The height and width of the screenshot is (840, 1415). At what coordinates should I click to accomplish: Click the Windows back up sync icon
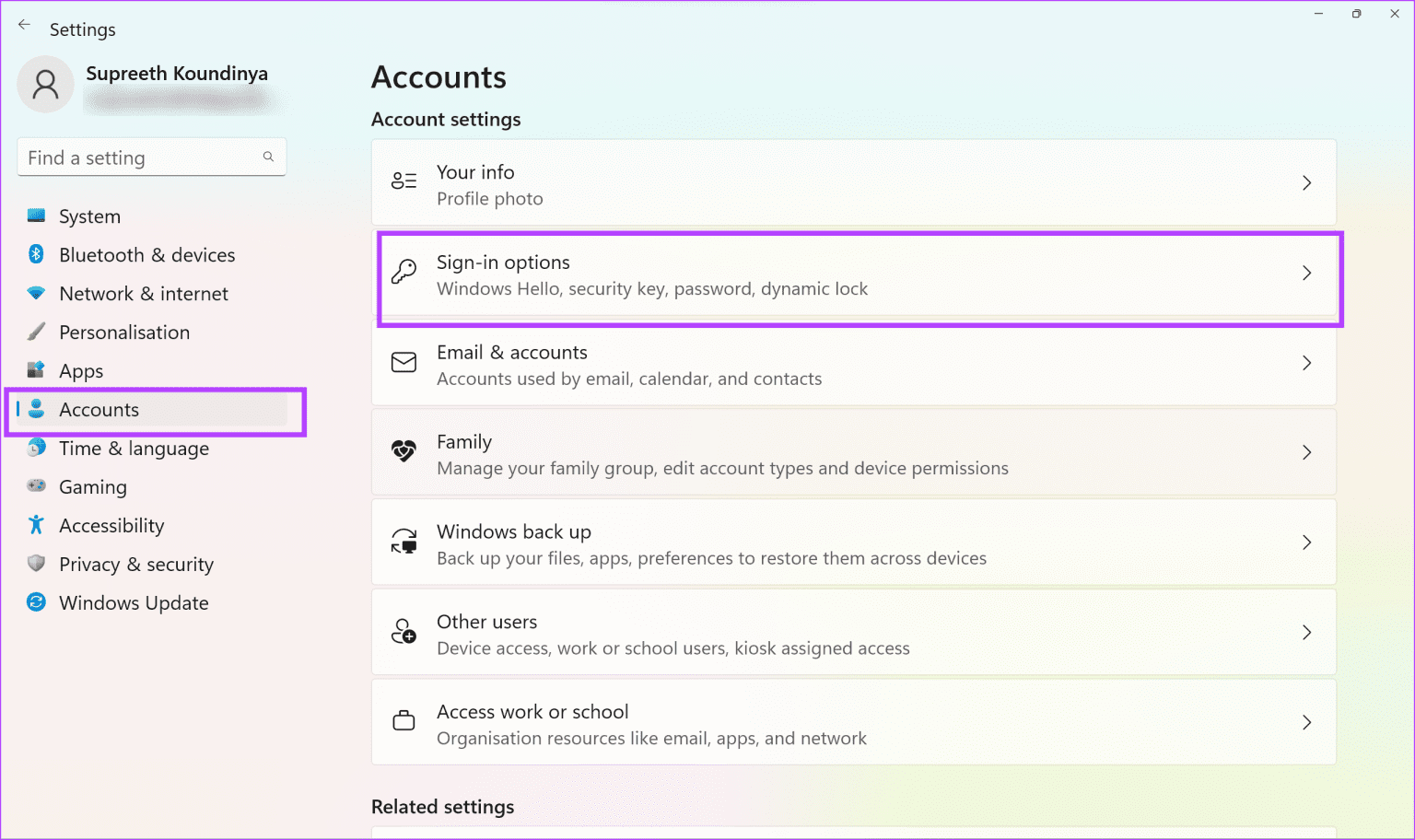point(403,542)
